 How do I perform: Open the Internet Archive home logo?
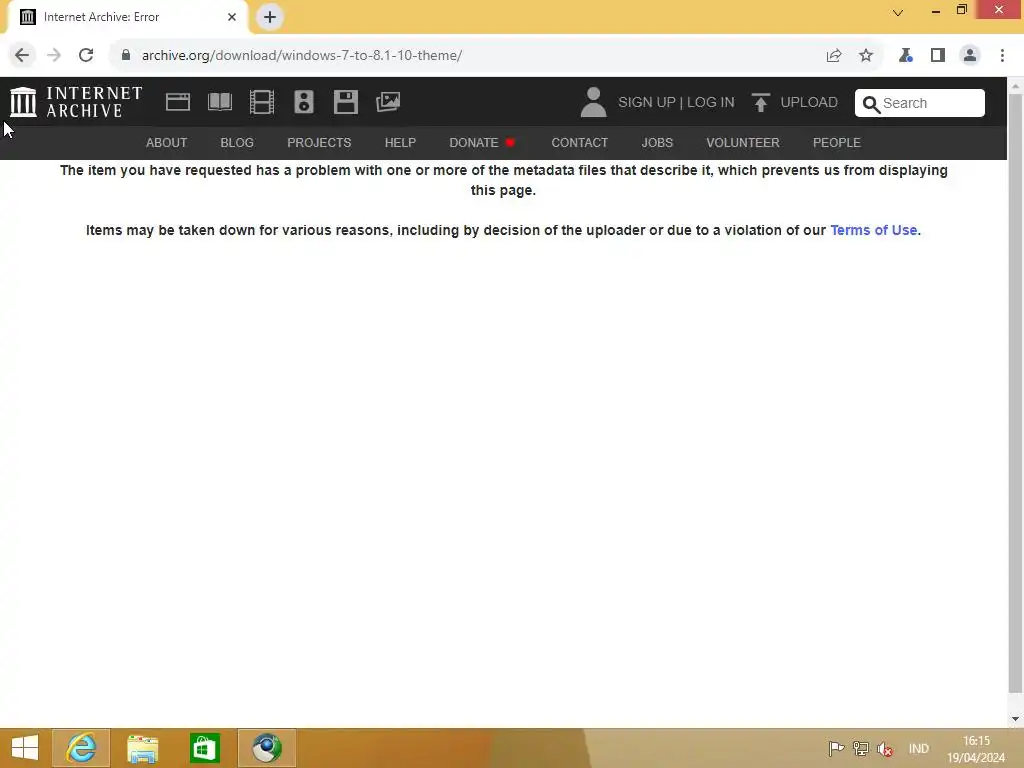(76, 103)
